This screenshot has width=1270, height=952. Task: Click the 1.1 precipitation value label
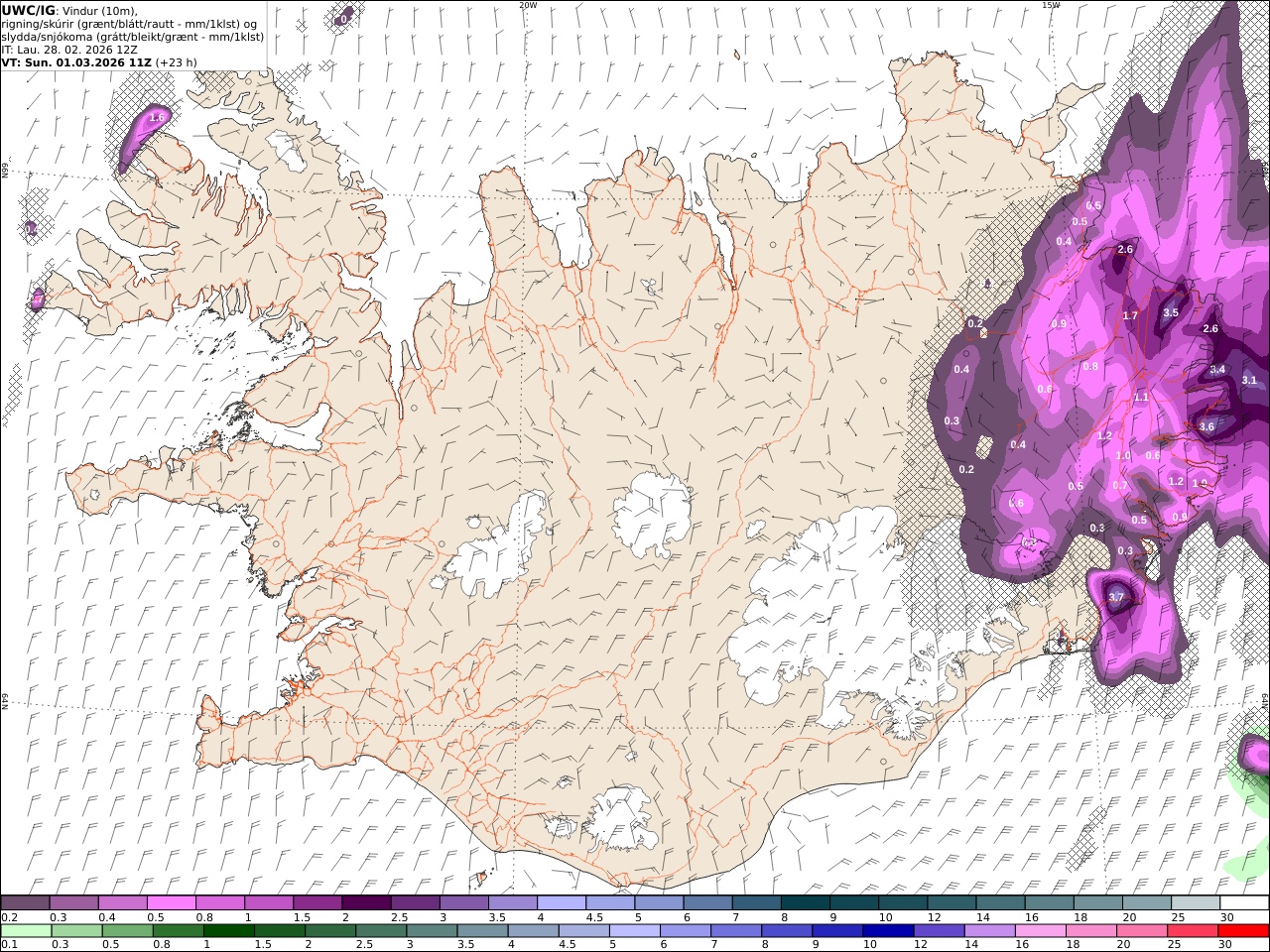(1141, 397)
